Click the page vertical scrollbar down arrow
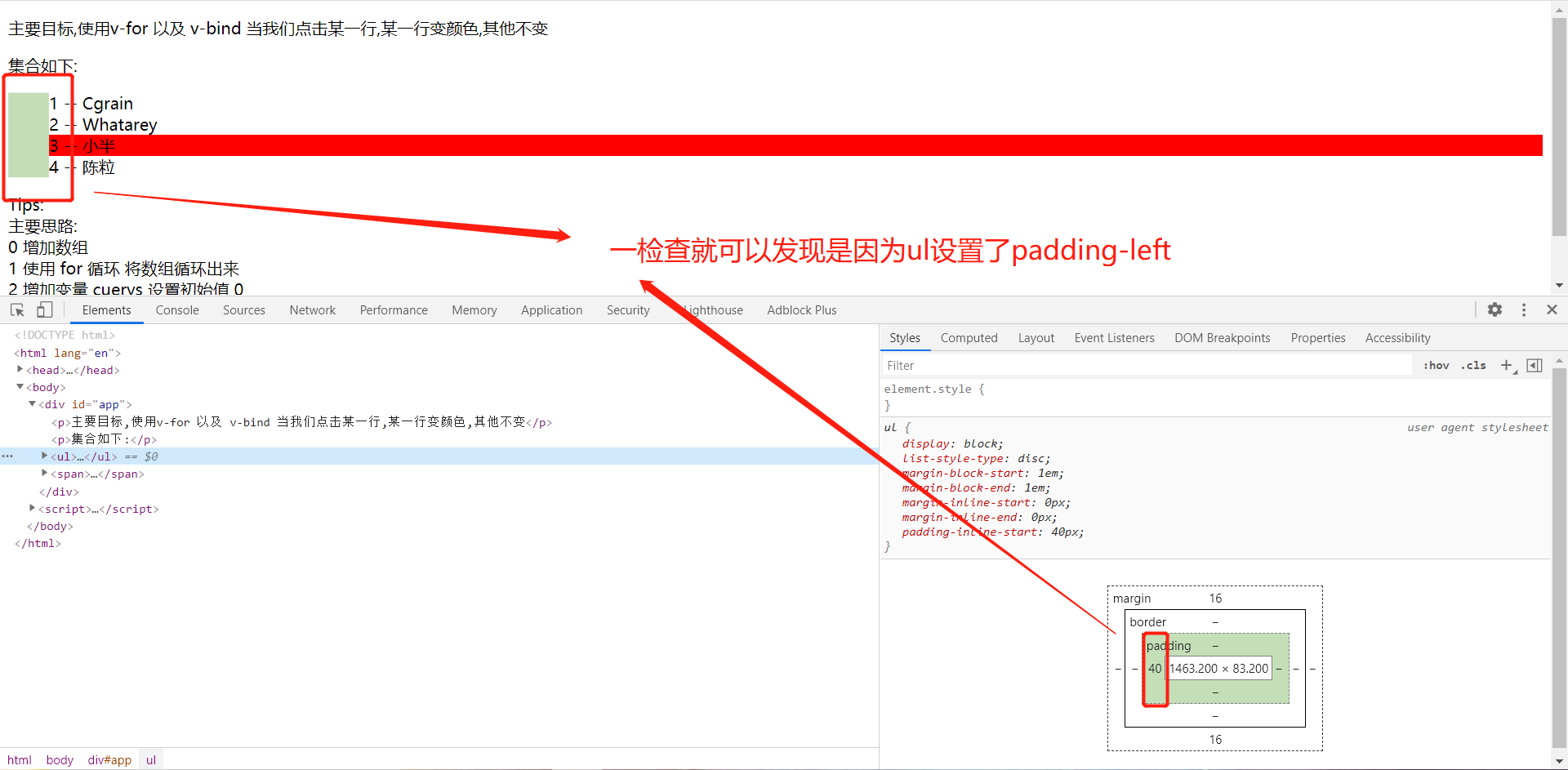Viewport: 1568px width, 770px height. (x=1559, y=286)
